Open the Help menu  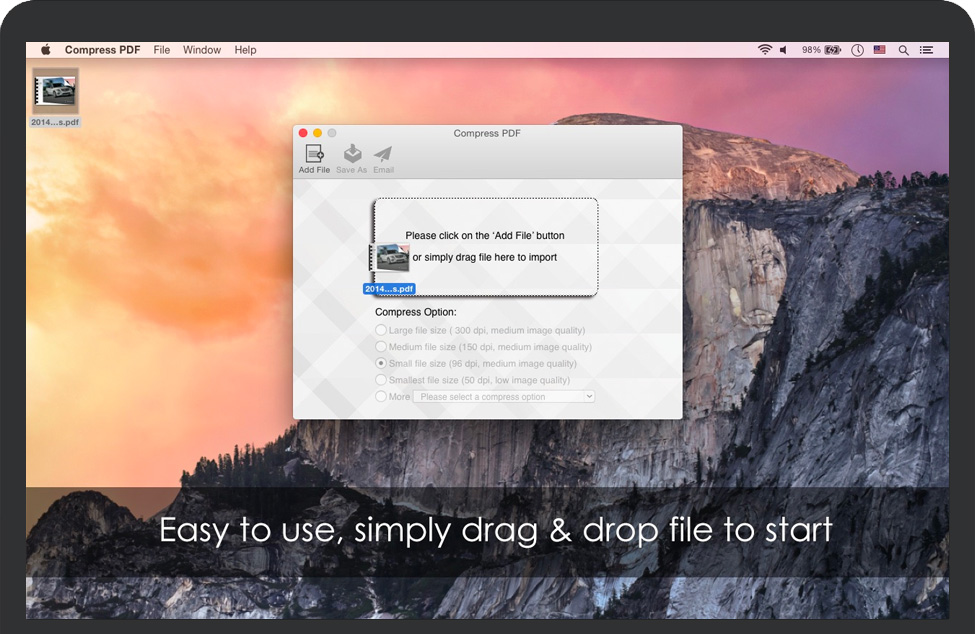245,50
